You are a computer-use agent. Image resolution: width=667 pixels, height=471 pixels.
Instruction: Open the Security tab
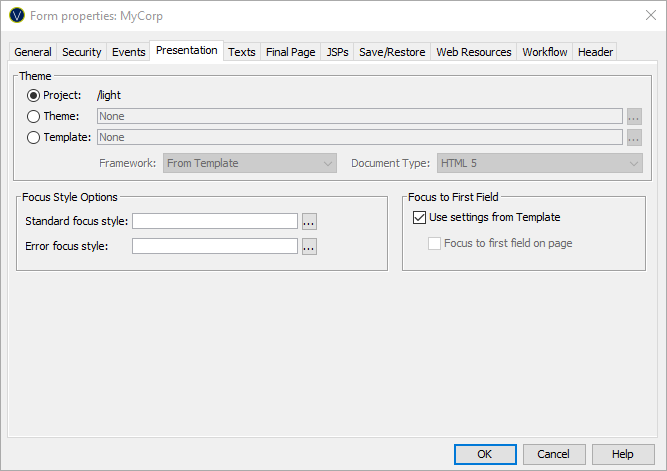[81, 52]
